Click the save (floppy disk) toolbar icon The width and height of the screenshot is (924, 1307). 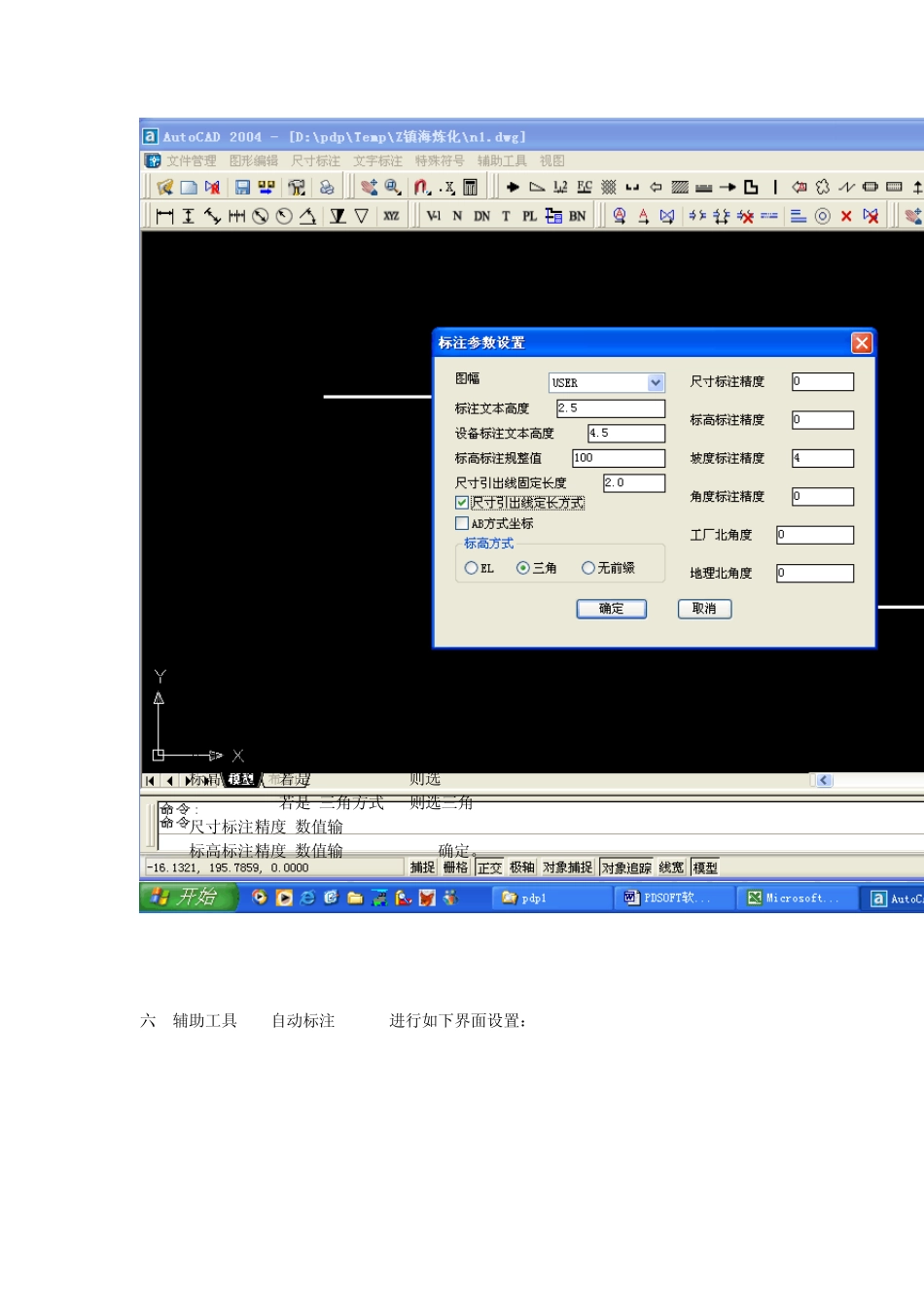[x=243, y=187]
